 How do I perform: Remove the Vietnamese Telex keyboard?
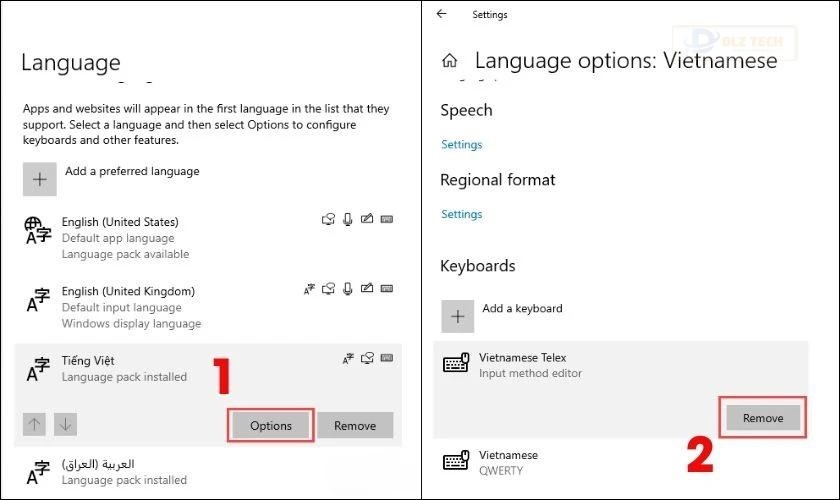(x=763, y=417)
